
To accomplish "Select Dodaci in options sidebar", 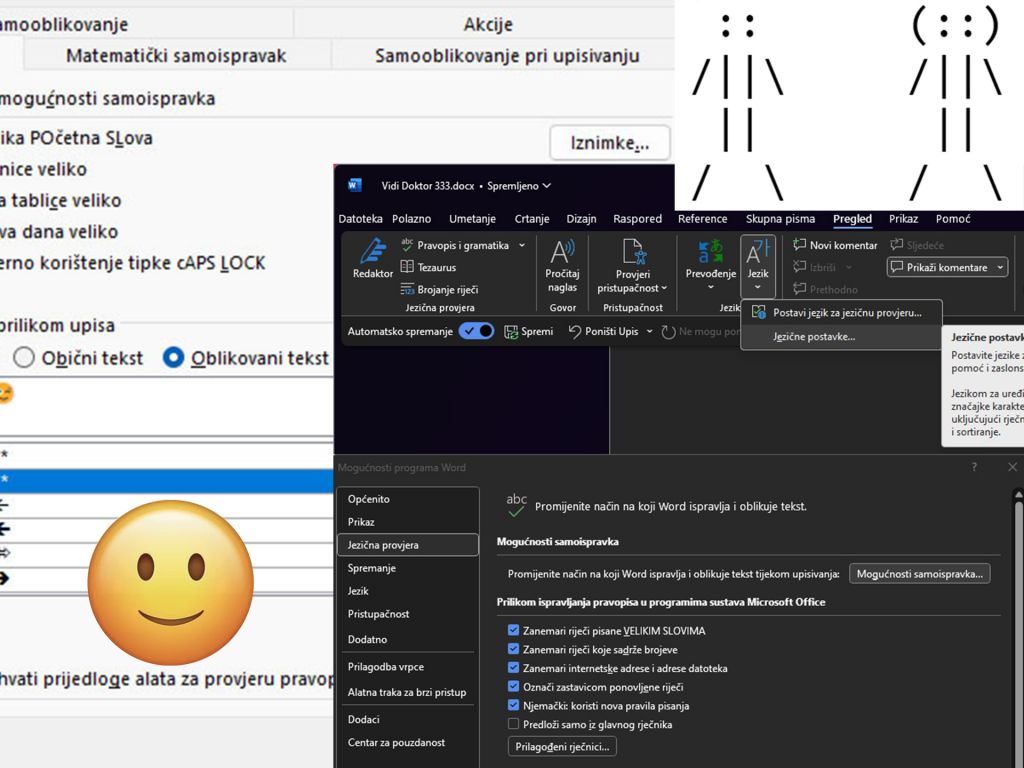I will 408,719.
